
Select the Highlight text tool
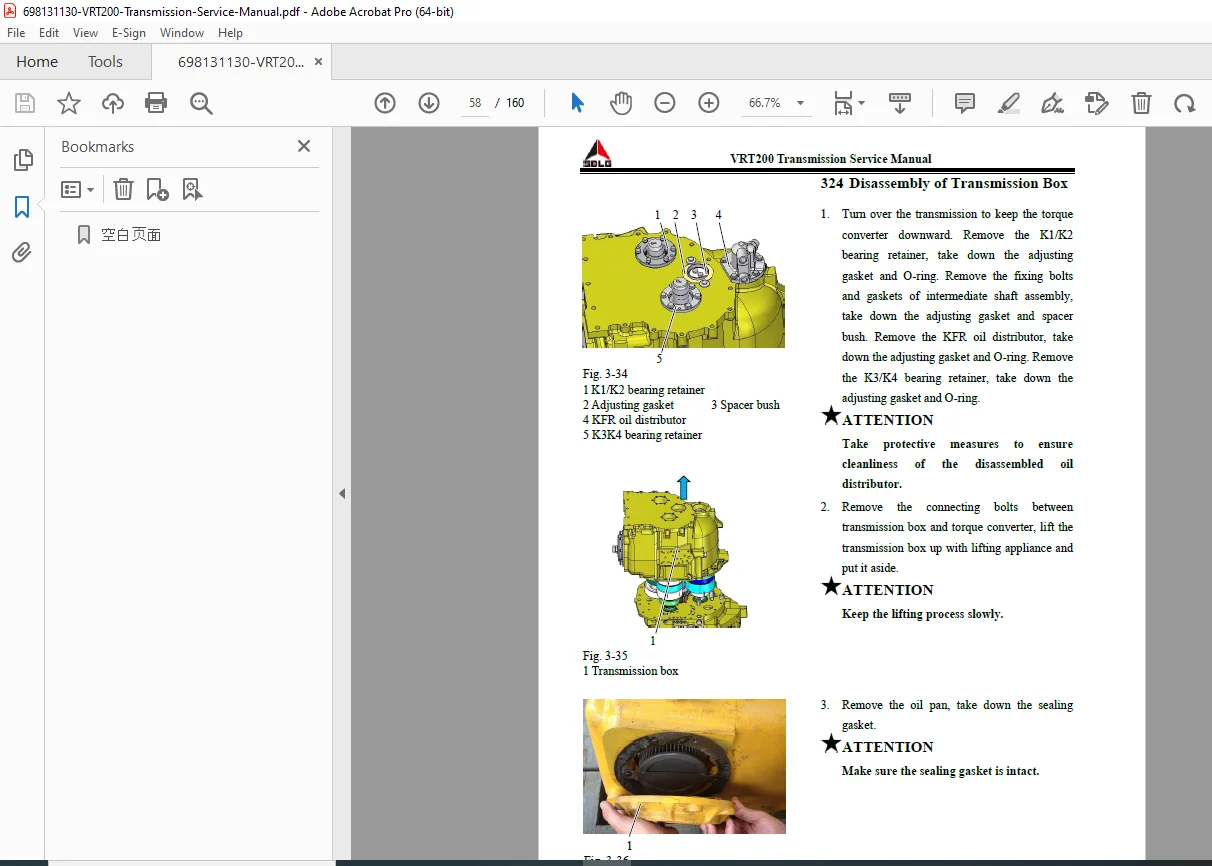pyautogui.click(x=1009, y=103)
